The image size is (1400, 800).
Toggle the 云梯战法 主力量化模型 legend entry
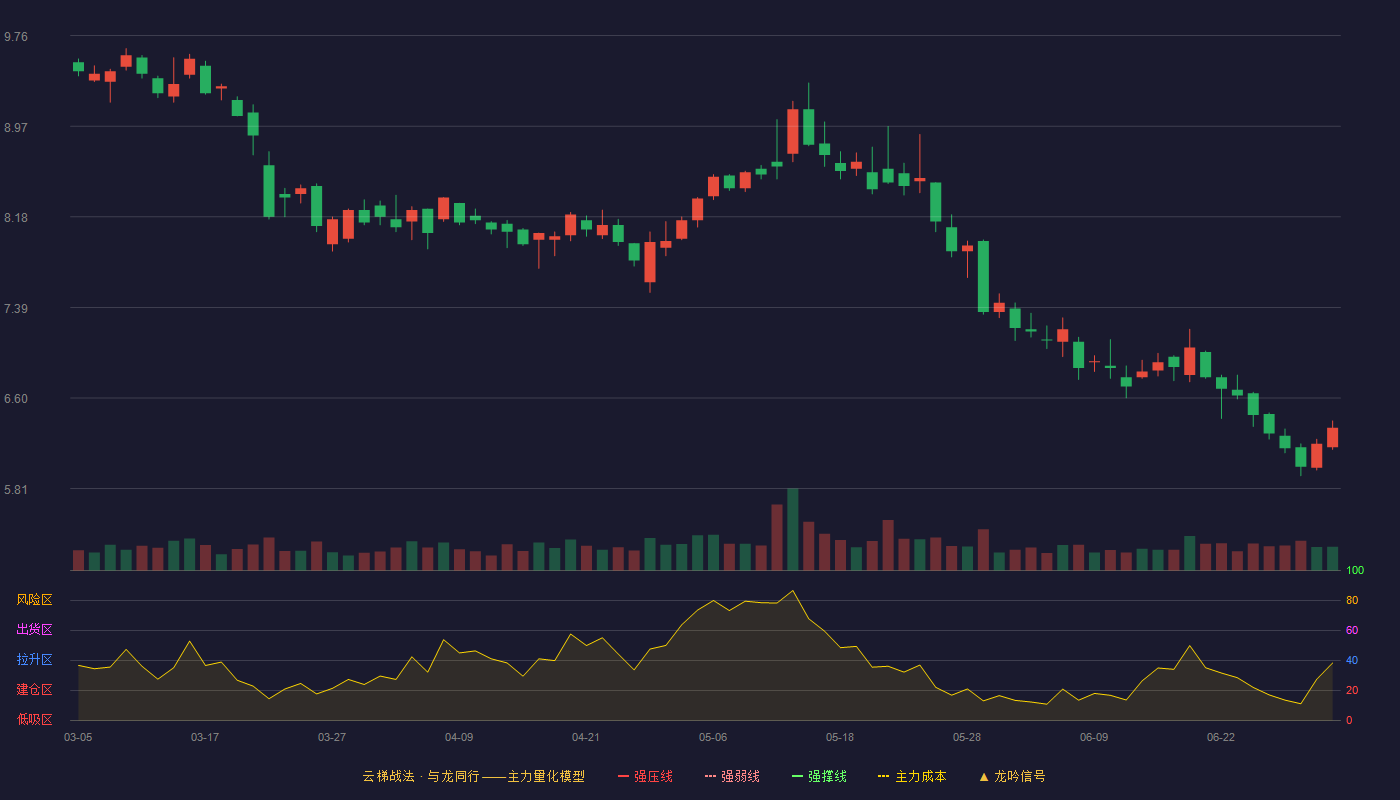(473, 776)
